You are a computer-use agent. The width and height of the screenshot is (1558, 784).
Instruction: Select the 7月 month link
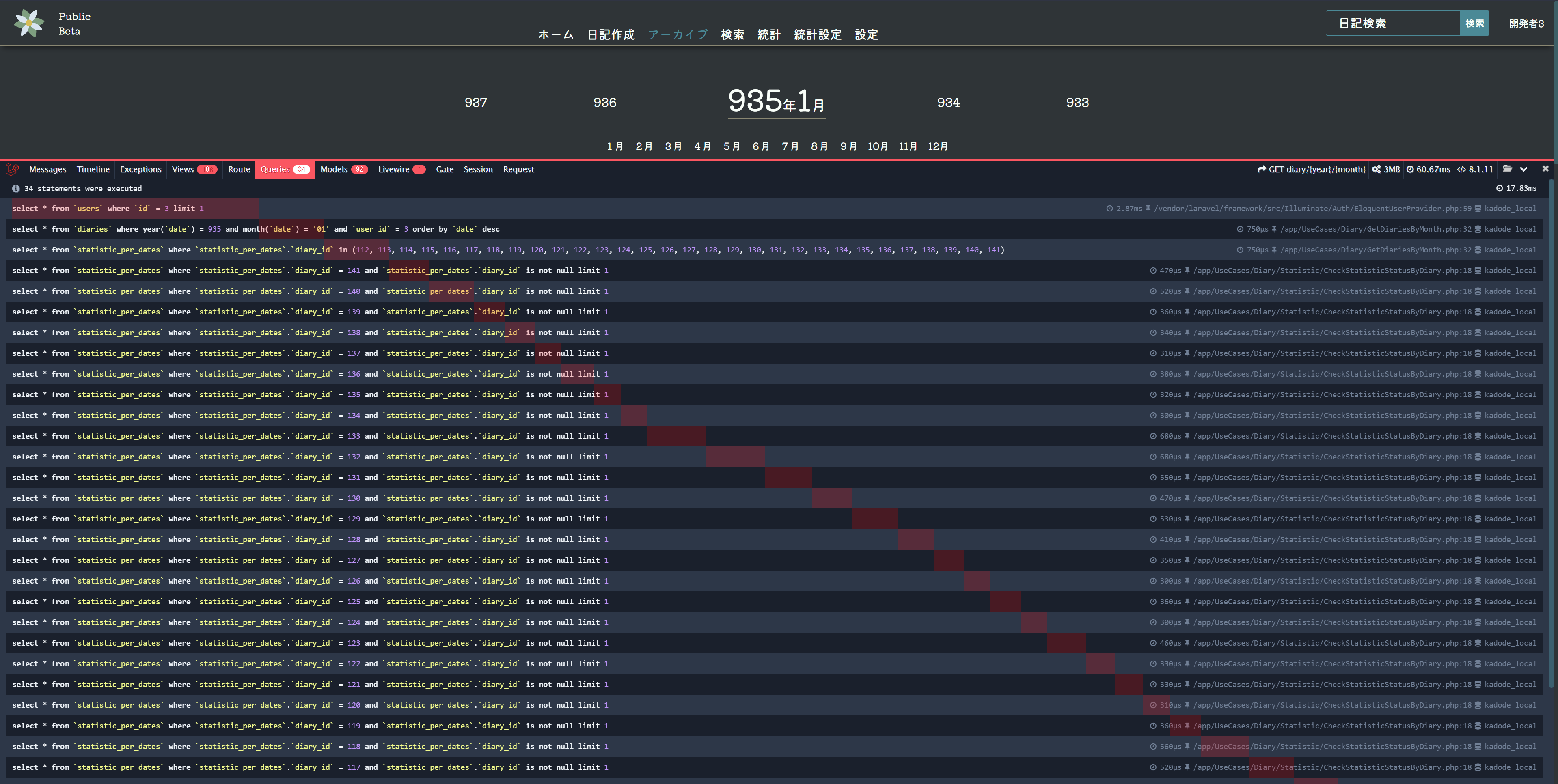790,146
